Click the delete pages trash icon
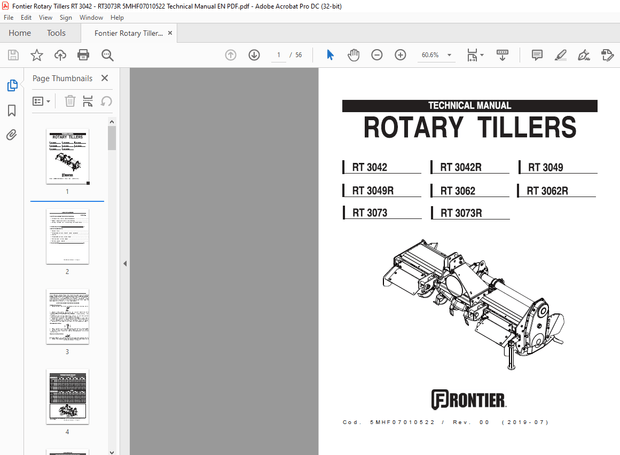 click(70, 101)
